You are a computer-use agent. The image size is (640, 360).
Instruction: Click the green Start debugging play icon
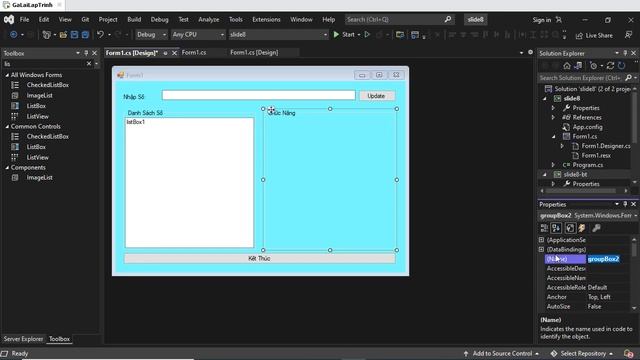click(336, 35)
